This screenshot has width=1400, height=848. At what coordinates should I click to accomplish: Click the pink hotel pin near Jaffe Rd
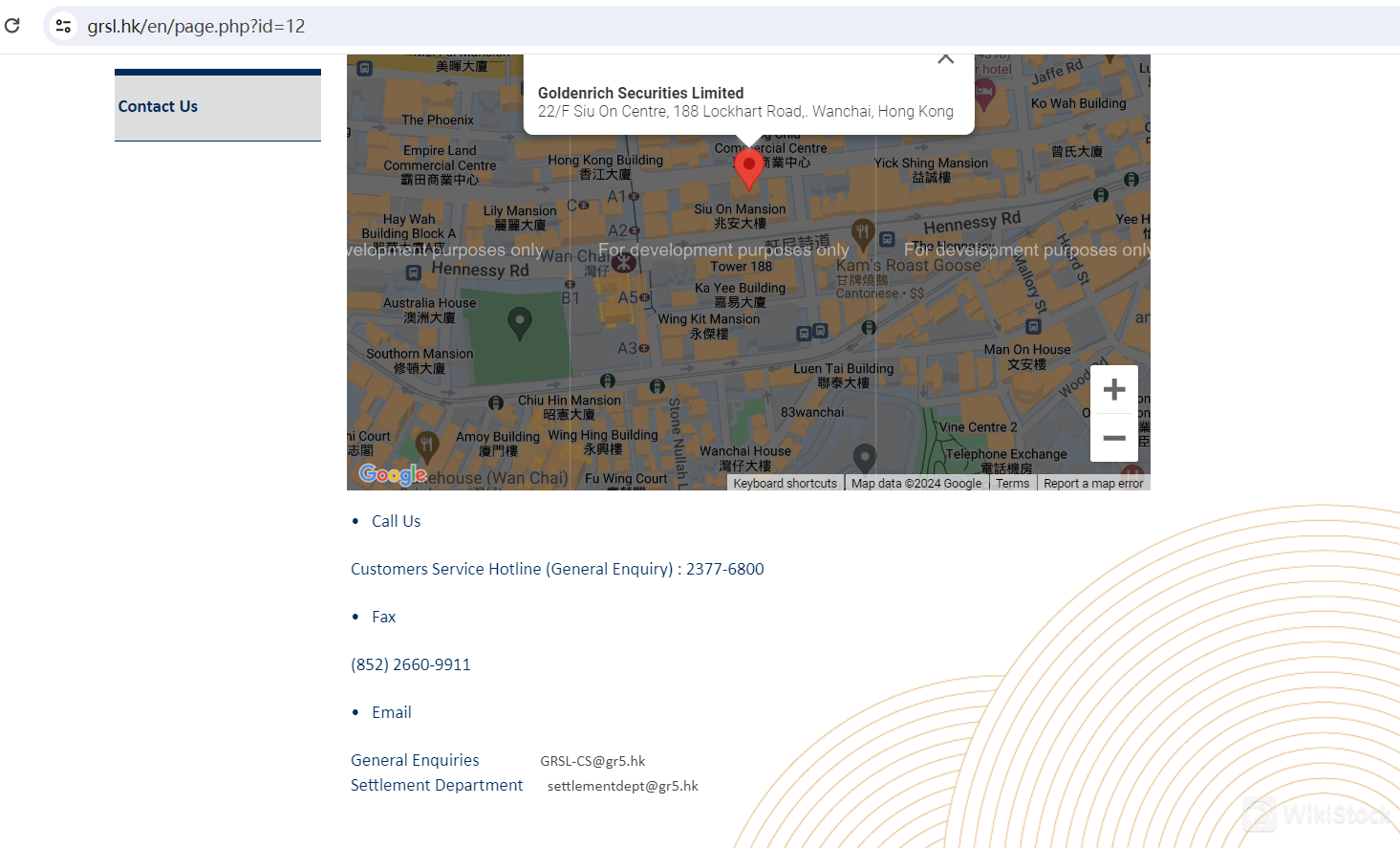pos(984,93)
